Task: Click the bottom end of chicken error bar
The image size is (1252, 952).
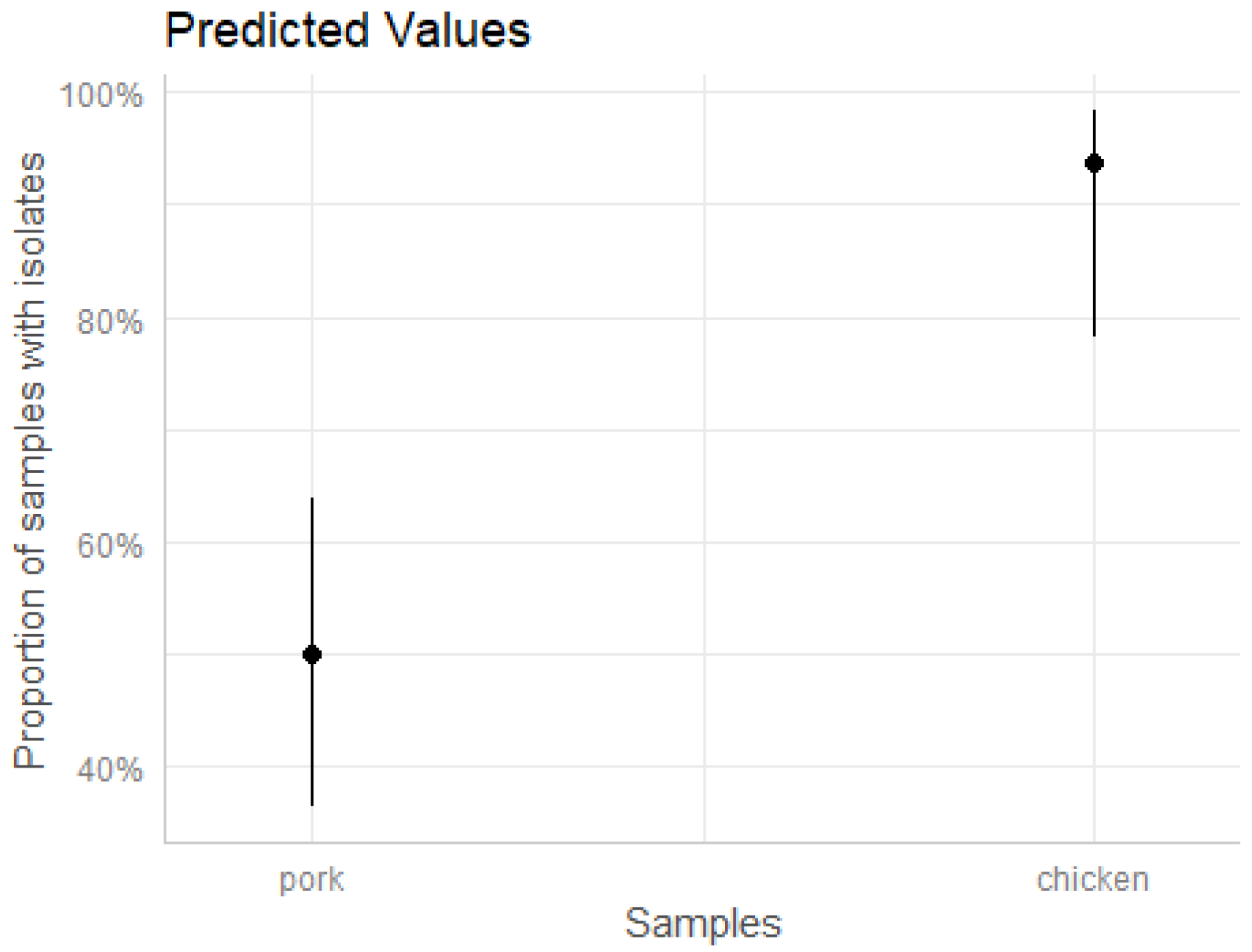Action: 1094,335
